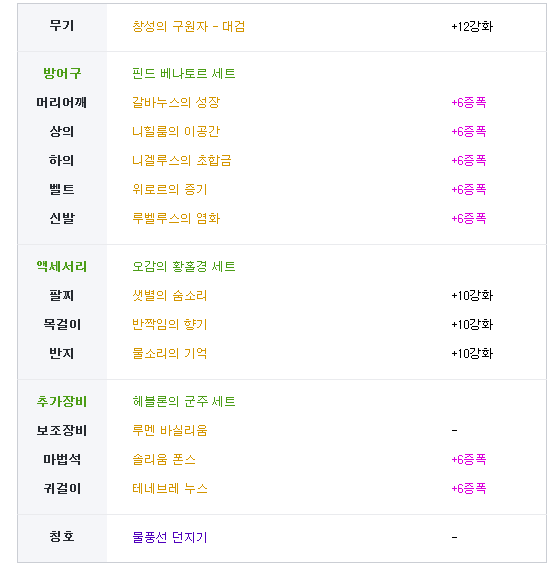Click the +12강화 weapon reinforcement value
Image resolution: width=556 pixels, height=570 pixels.
472,27
